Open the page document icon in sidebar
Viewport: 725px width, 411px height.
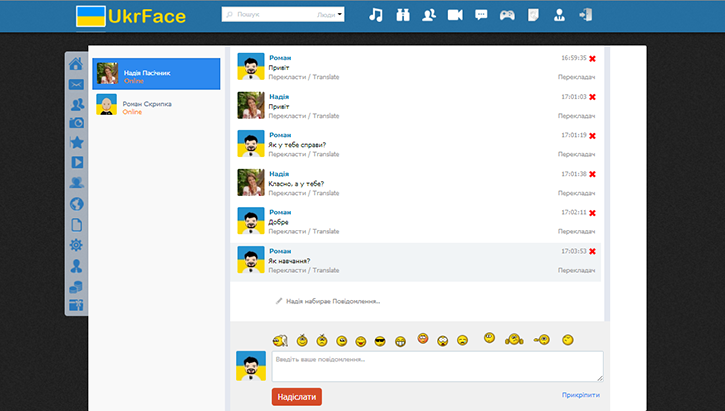(76, 225)
